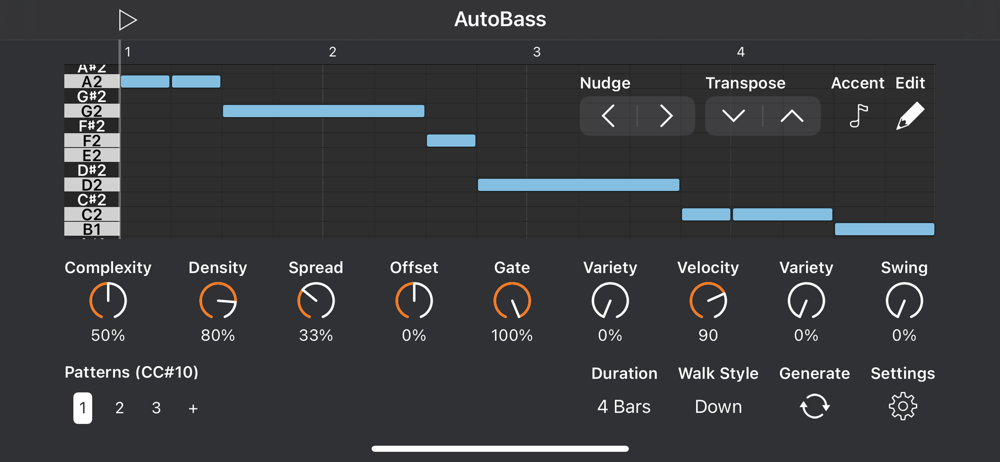Select pattern 1
Screen dimensions: 1000x462
tap(83, 408)
